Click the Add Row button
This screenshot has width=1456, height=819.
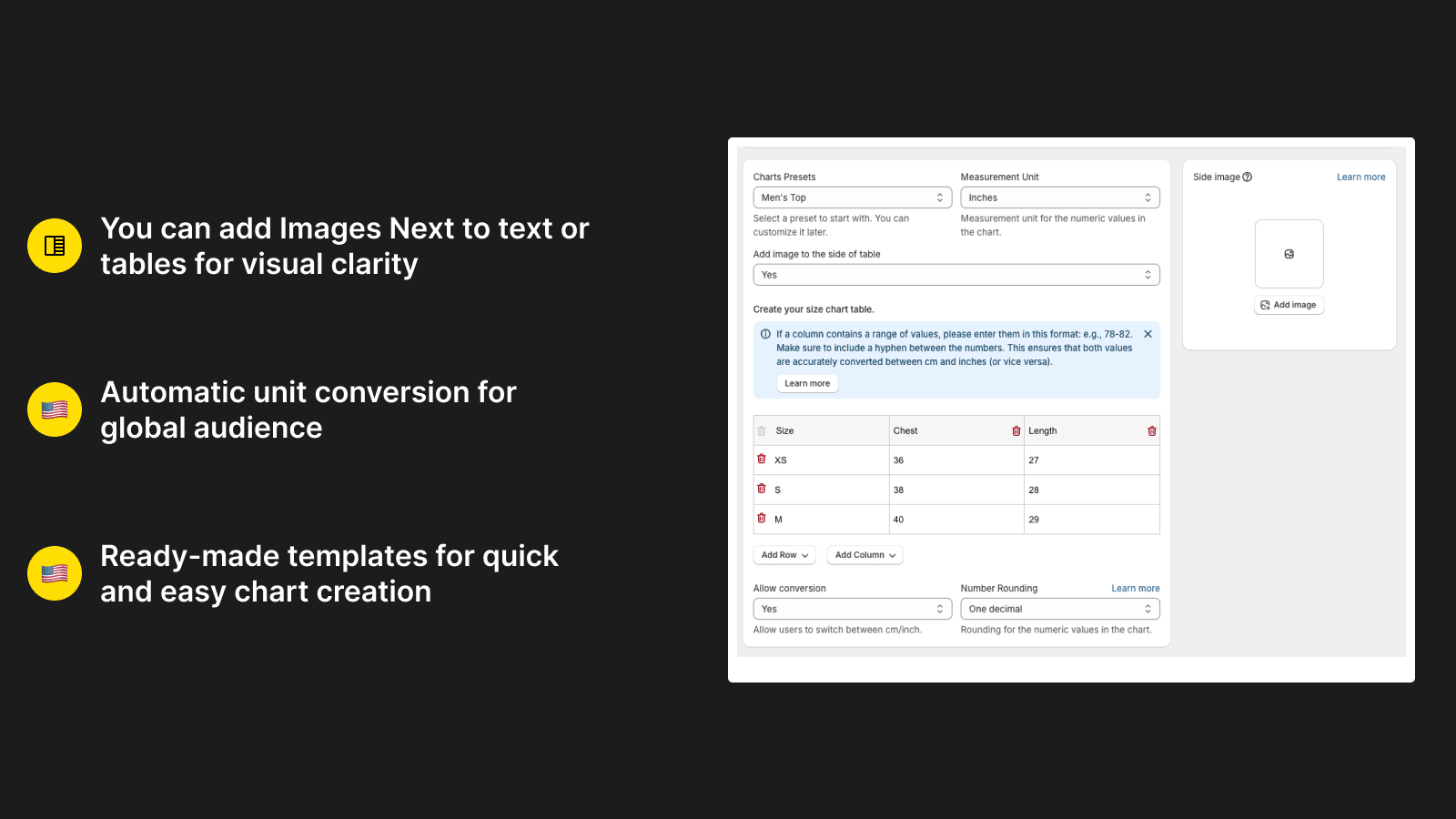point(784,555)
